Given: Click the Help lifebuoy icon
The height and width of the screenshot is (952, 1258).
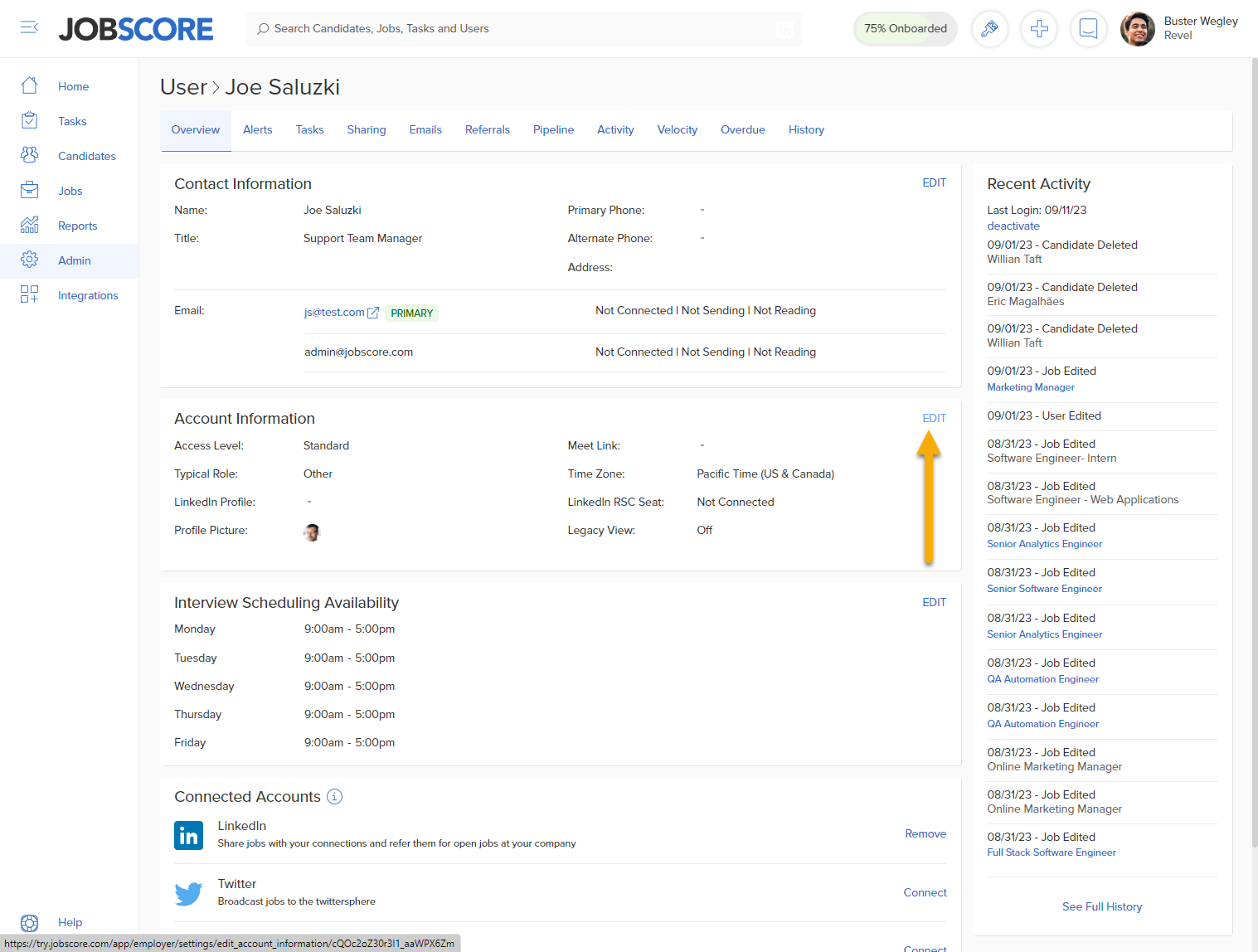Looking at the screenshot, I should tap(29, 923).
